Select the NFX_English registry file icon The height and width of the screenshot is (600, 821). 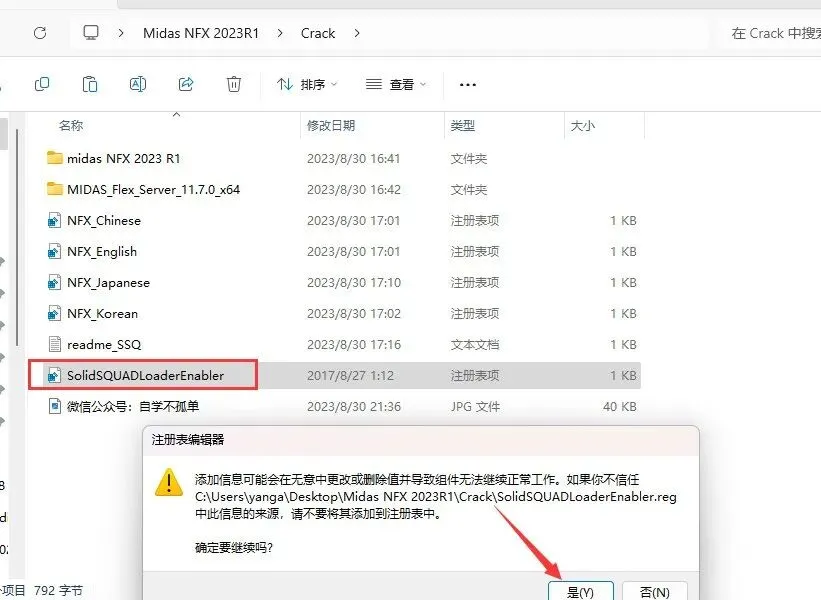[x=54, y=251]
